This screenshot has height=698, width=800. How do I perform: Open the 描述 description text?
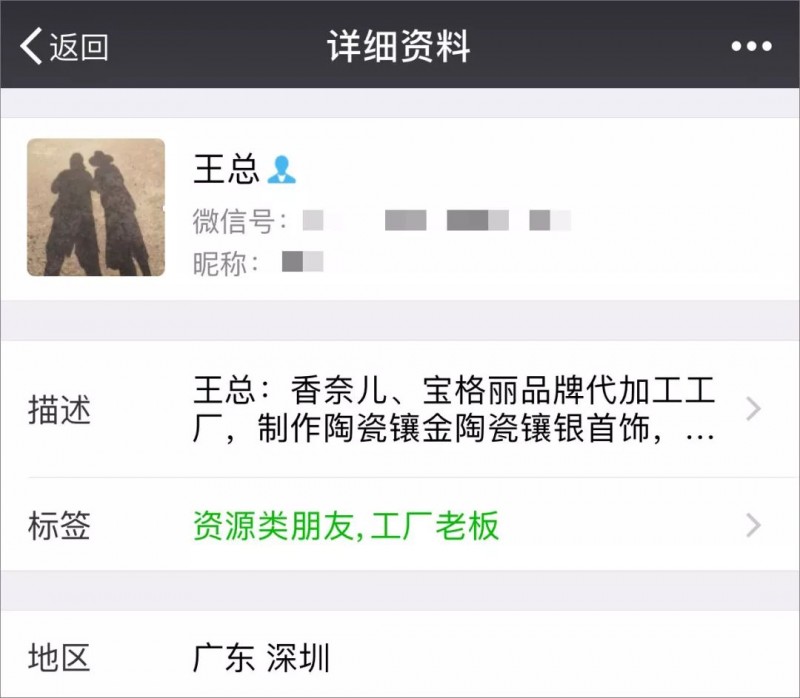coord(454,409)
